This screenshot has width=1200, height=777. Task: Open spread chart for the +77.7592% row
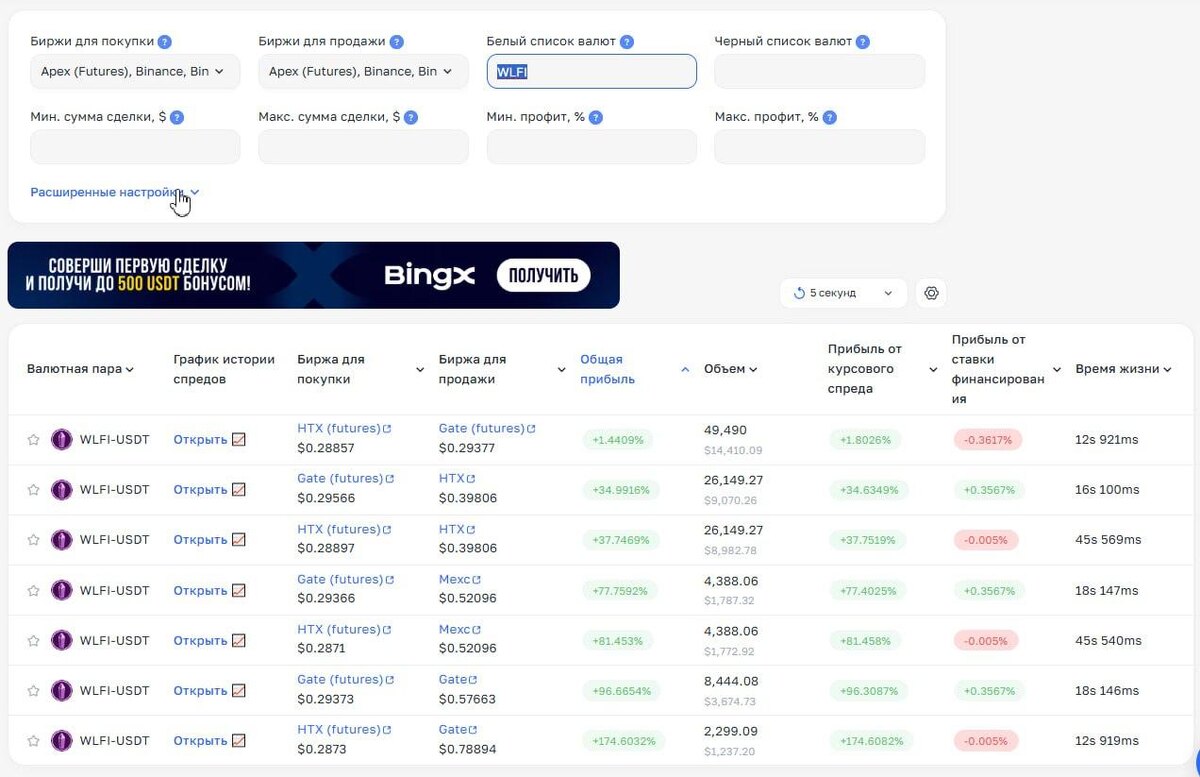point(209,590)
